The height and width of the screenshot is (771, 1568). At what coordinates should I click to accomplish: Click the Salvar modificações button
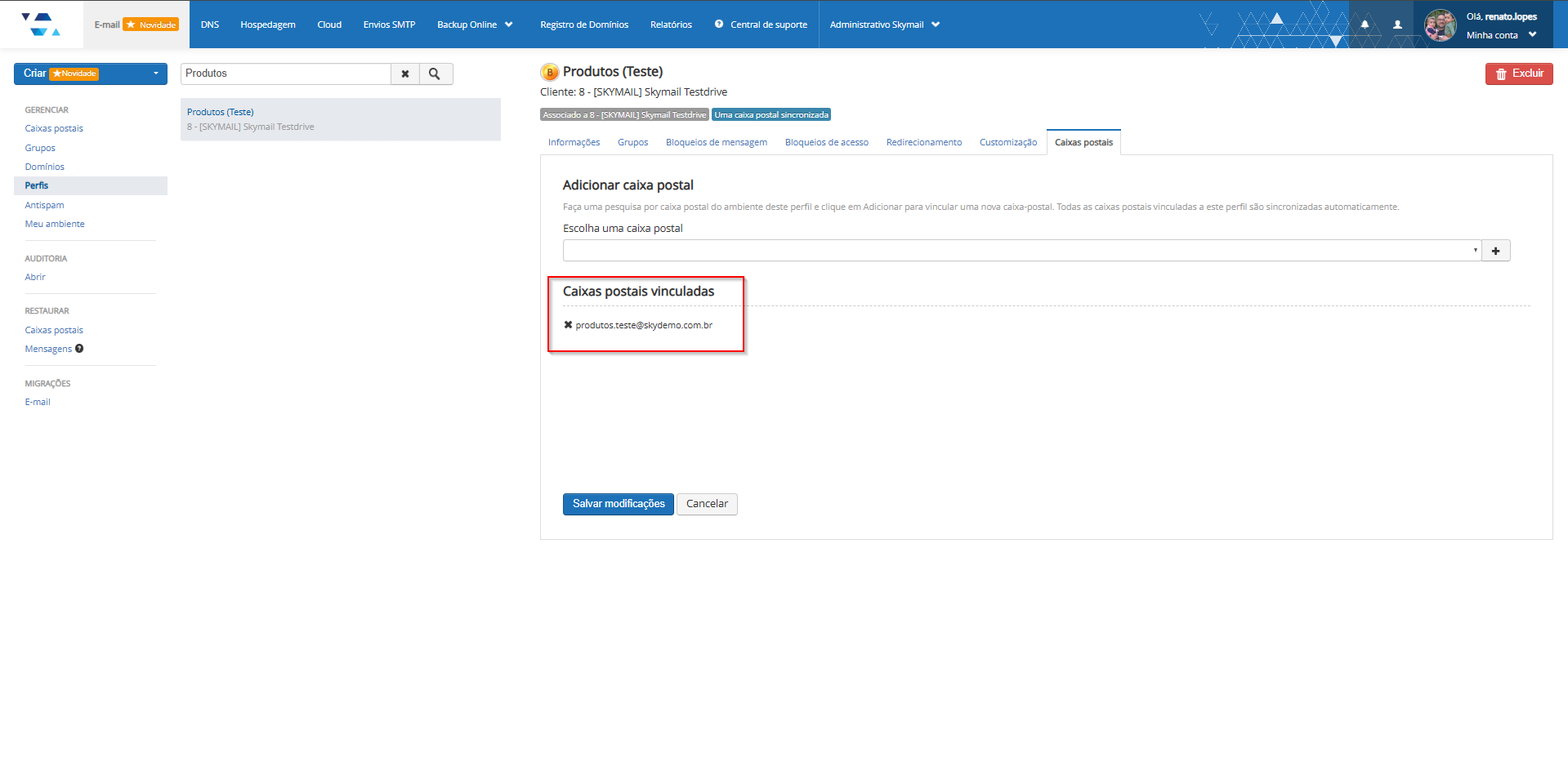pyautogui.click(x=618, y=504)
